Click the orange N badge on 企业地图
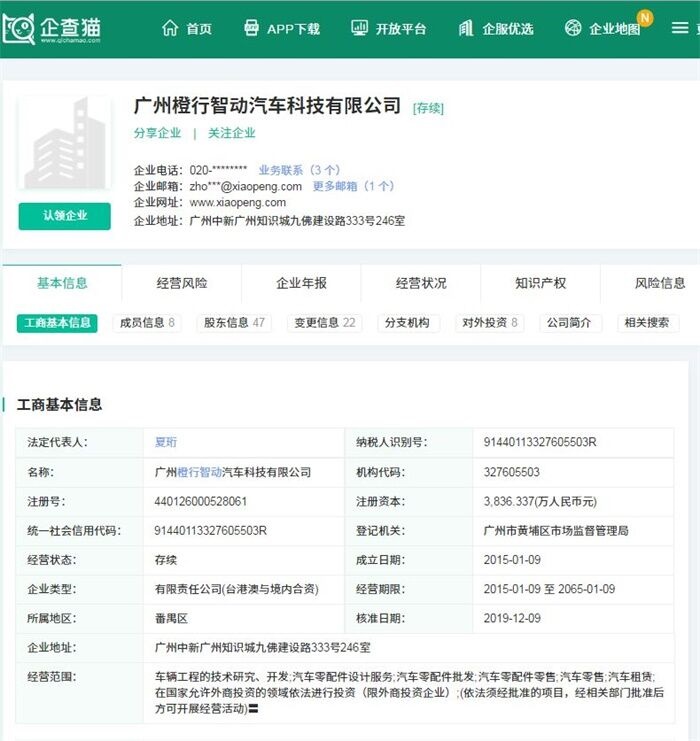The width and height of the screenshot is (700, 741). tap(645, 18)
